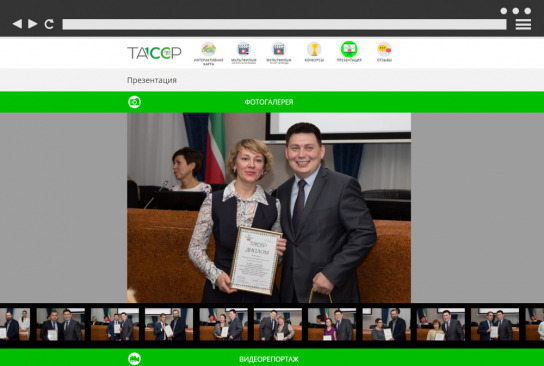Select the thumbnail with the woman in purple
This screenshot has width=544, height=366.
tap(332, 324)
